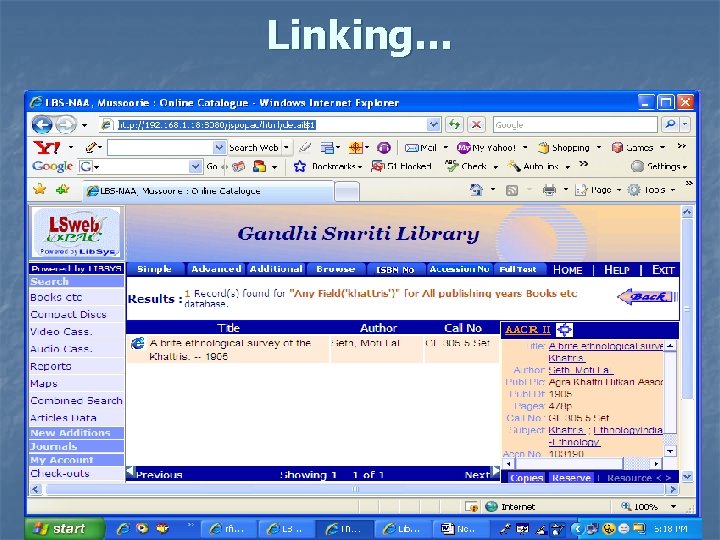Image resolution: width=720 pixels, height=540 pixels.
Task: Click the Home page icon
Action: click(x=477, y=190)
